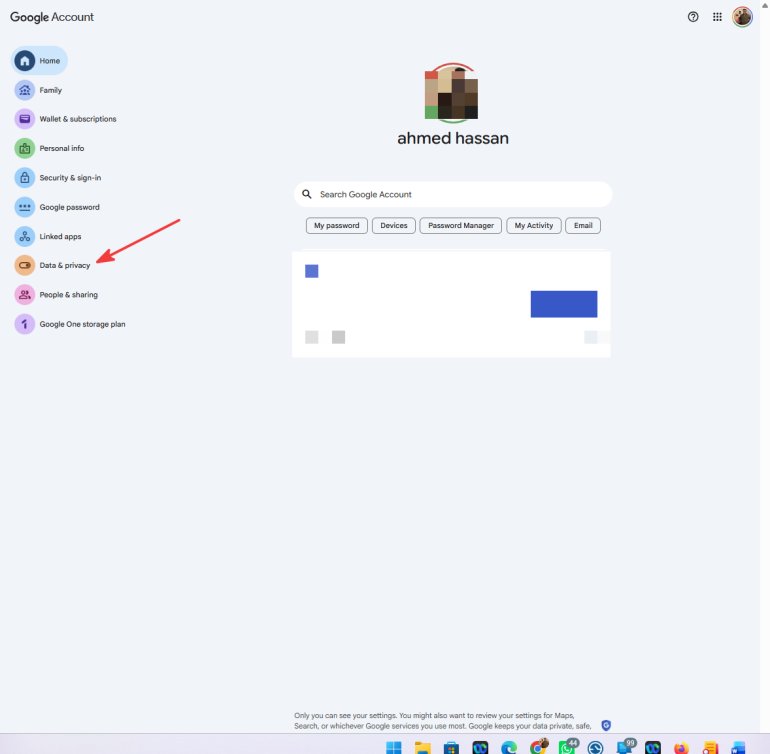The image size is (770, 754).
Task: Click the privacy shield icon at bottom
Action: [606, 725]
